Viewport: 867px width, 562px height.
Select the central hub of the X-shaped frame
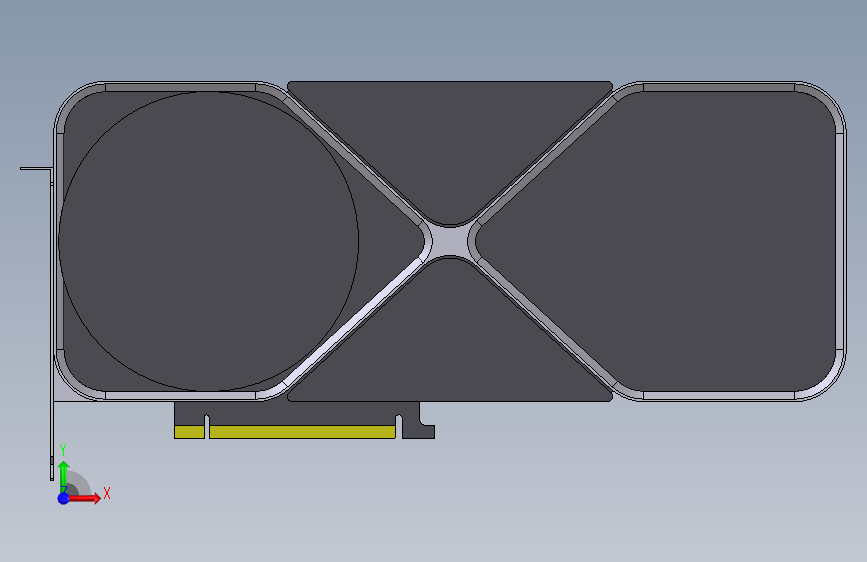(x=450, y=241)
